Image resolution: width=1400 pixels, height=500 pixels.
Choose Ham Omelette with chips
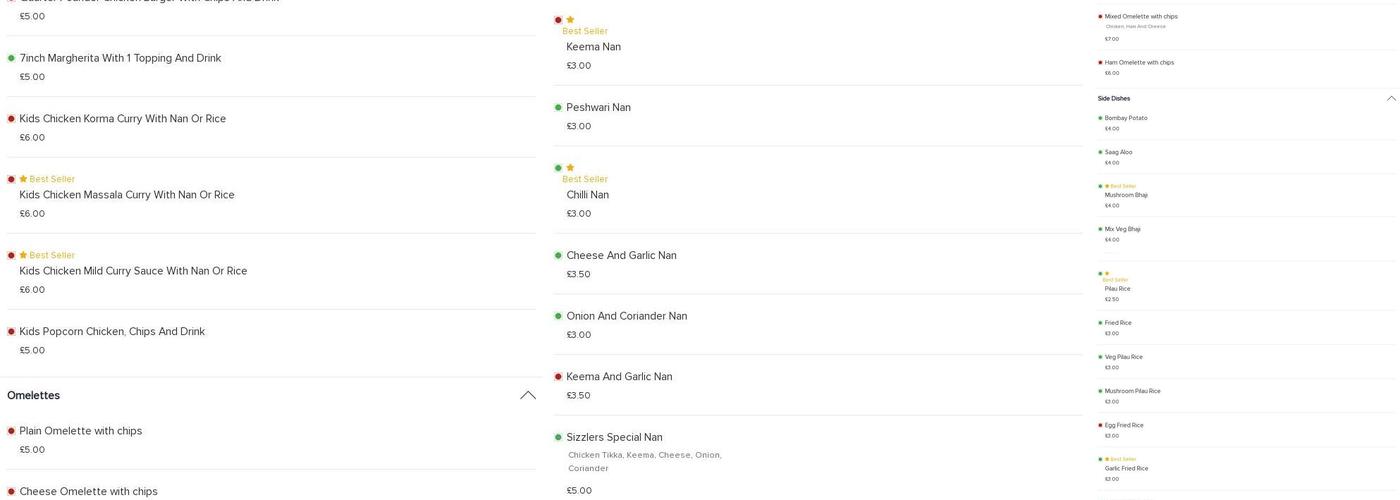[1139, 63]
